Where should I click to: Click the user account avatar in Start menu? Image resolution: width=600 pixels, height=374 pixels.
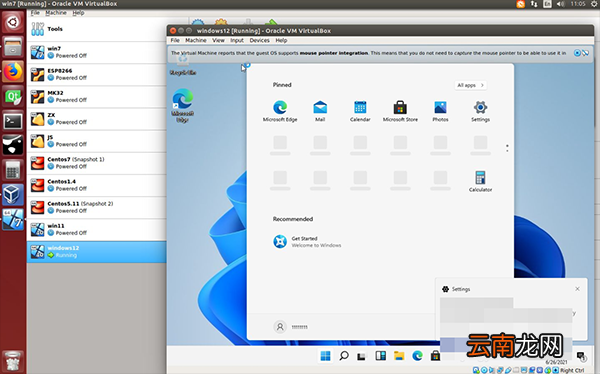[x=280, y=327]
